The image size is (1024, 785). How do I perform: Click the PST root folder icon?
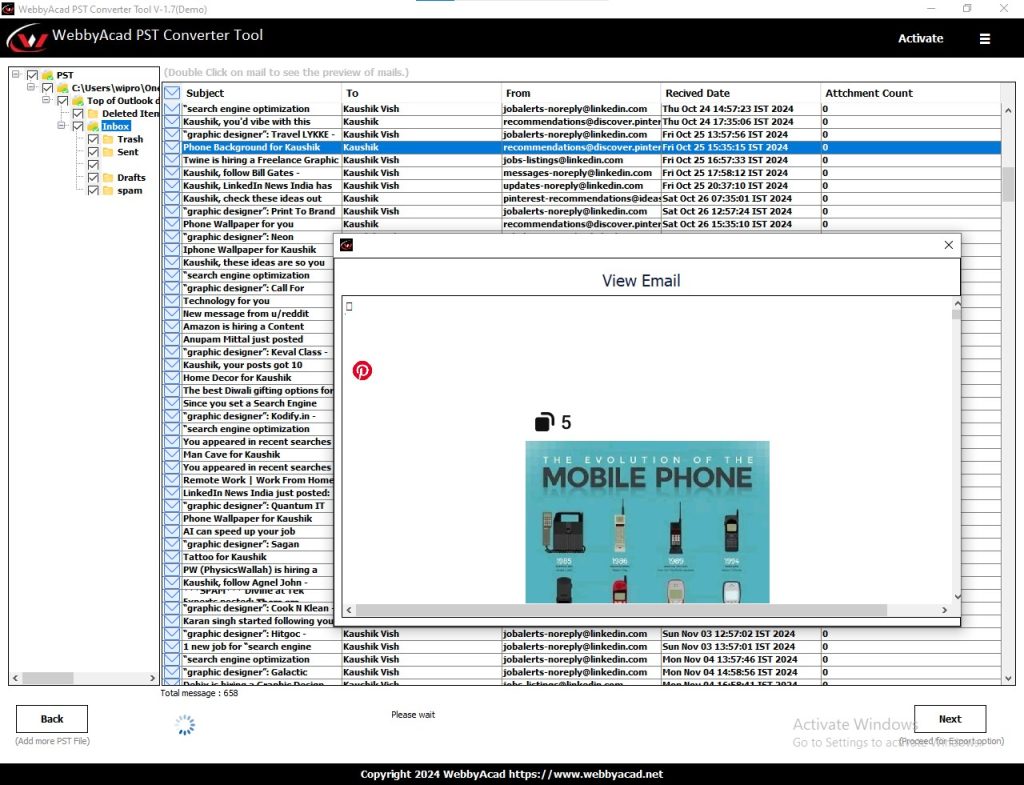tap(48, 75)
